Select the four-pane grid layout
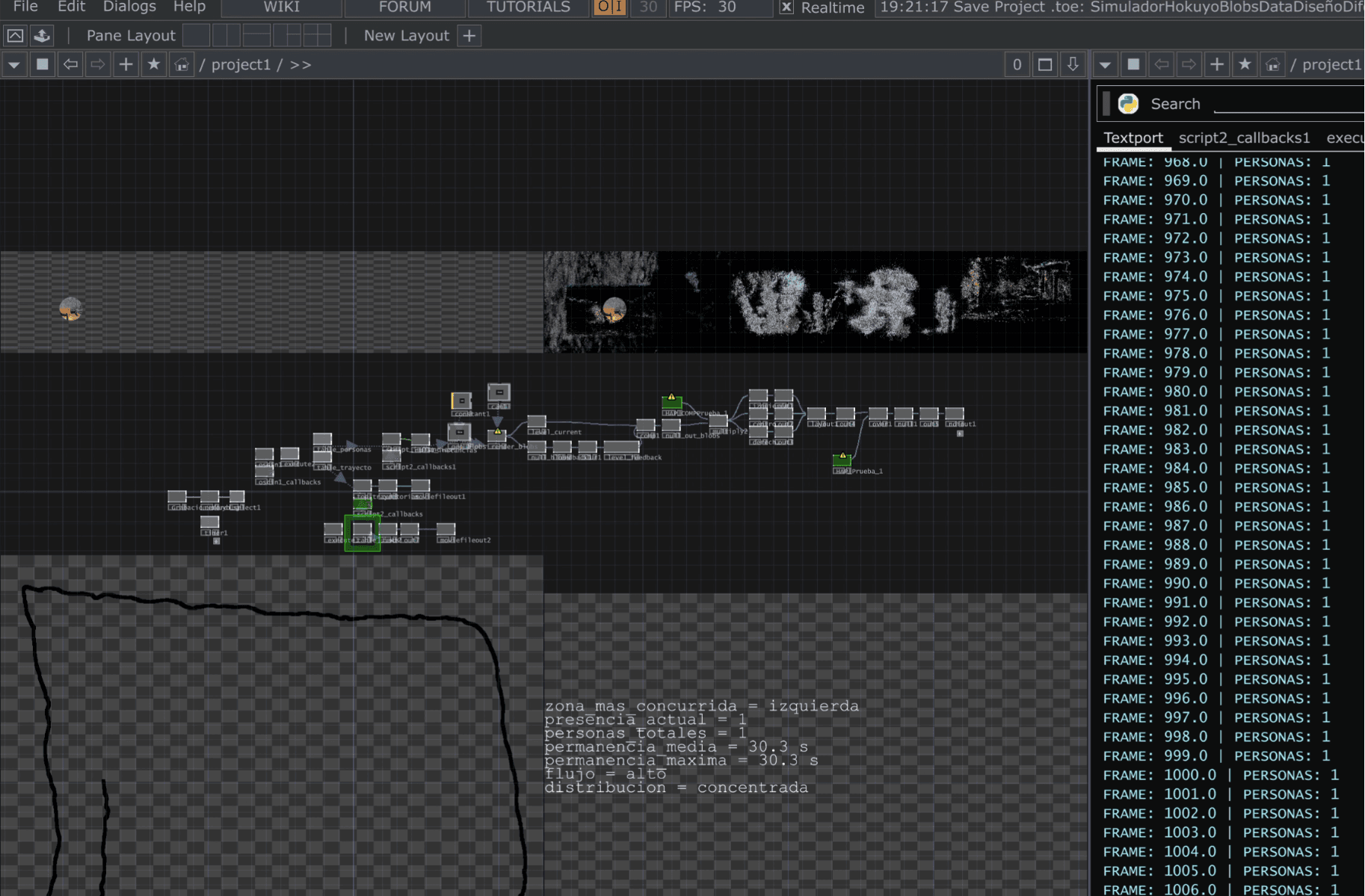 point(317,35)
